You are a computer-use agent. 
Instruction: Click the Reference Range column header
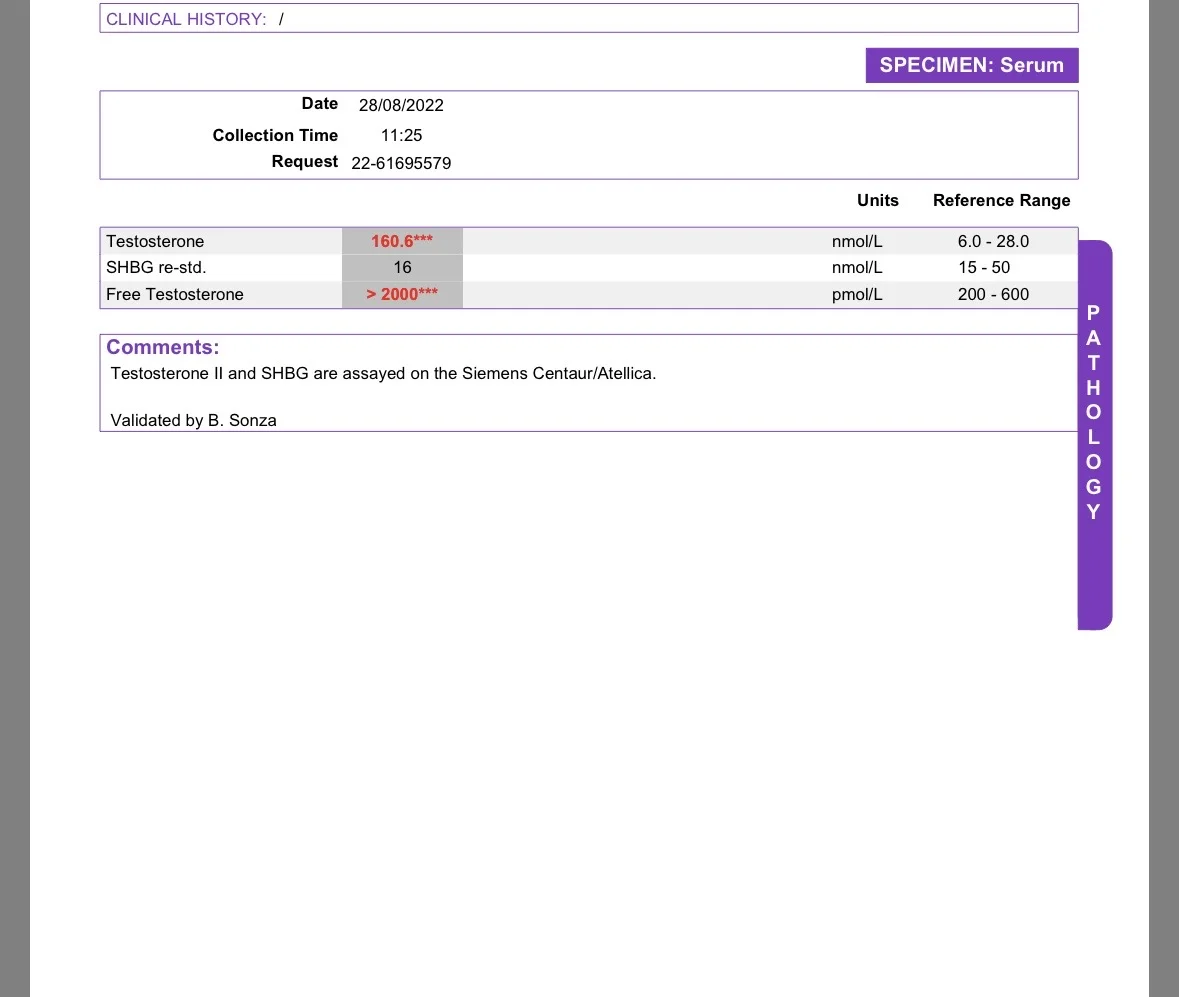1002,201
